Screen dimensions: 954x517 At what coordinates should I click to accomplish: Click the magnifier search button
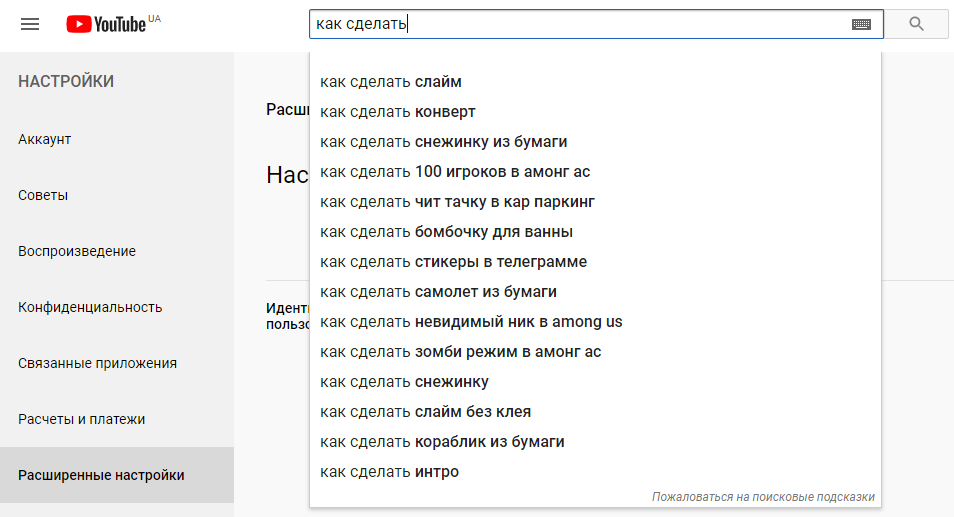[916, 24]
